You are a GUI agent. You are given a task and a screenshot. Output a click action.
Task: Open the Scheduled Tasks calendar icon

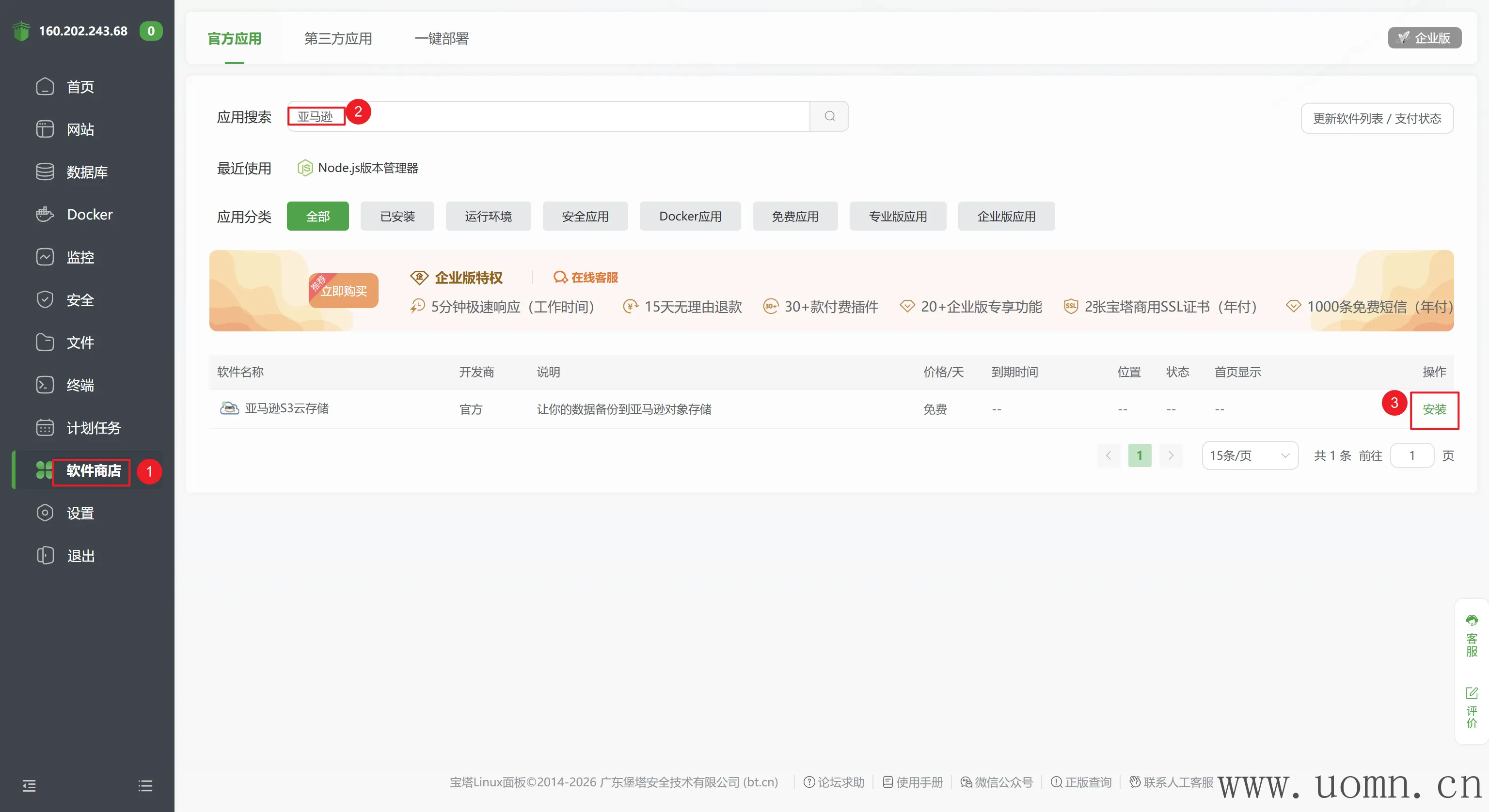(45, 428)
